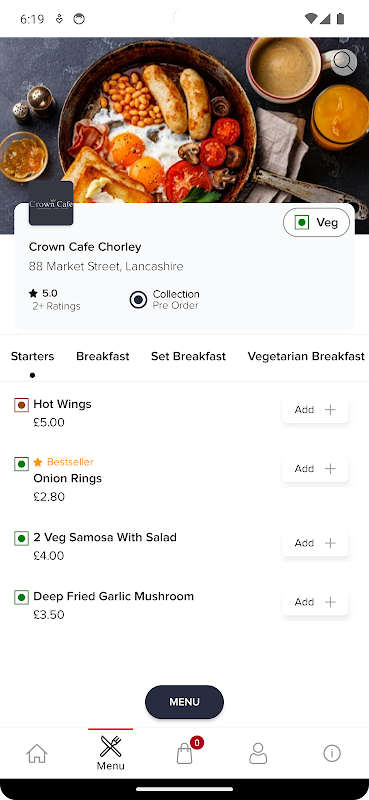Select the Menu fork and knife icon
The image size is (369, 800).
point(110,746)
